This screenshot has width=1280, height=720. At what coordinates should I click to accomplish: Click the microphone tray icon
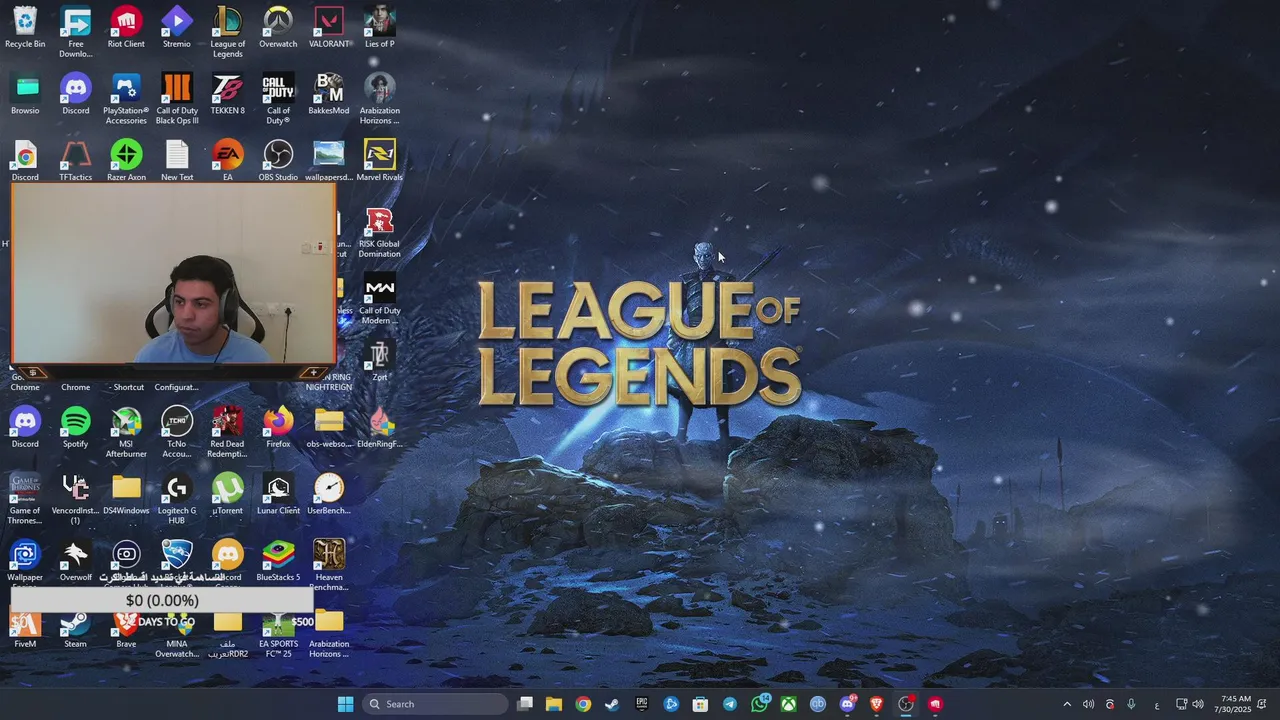point(1131,704)
